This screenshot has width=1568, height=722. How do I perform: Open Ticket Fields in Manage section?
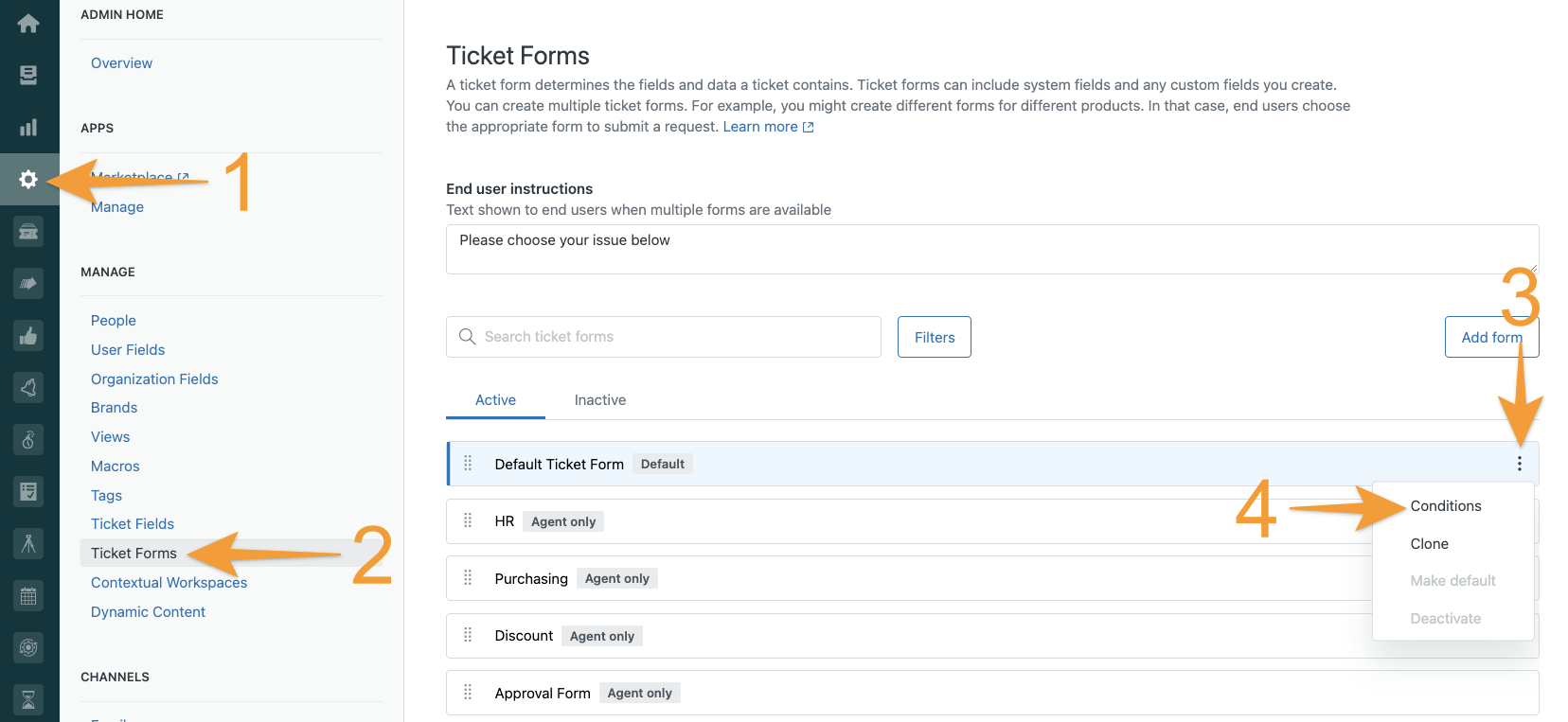point(133,524)
